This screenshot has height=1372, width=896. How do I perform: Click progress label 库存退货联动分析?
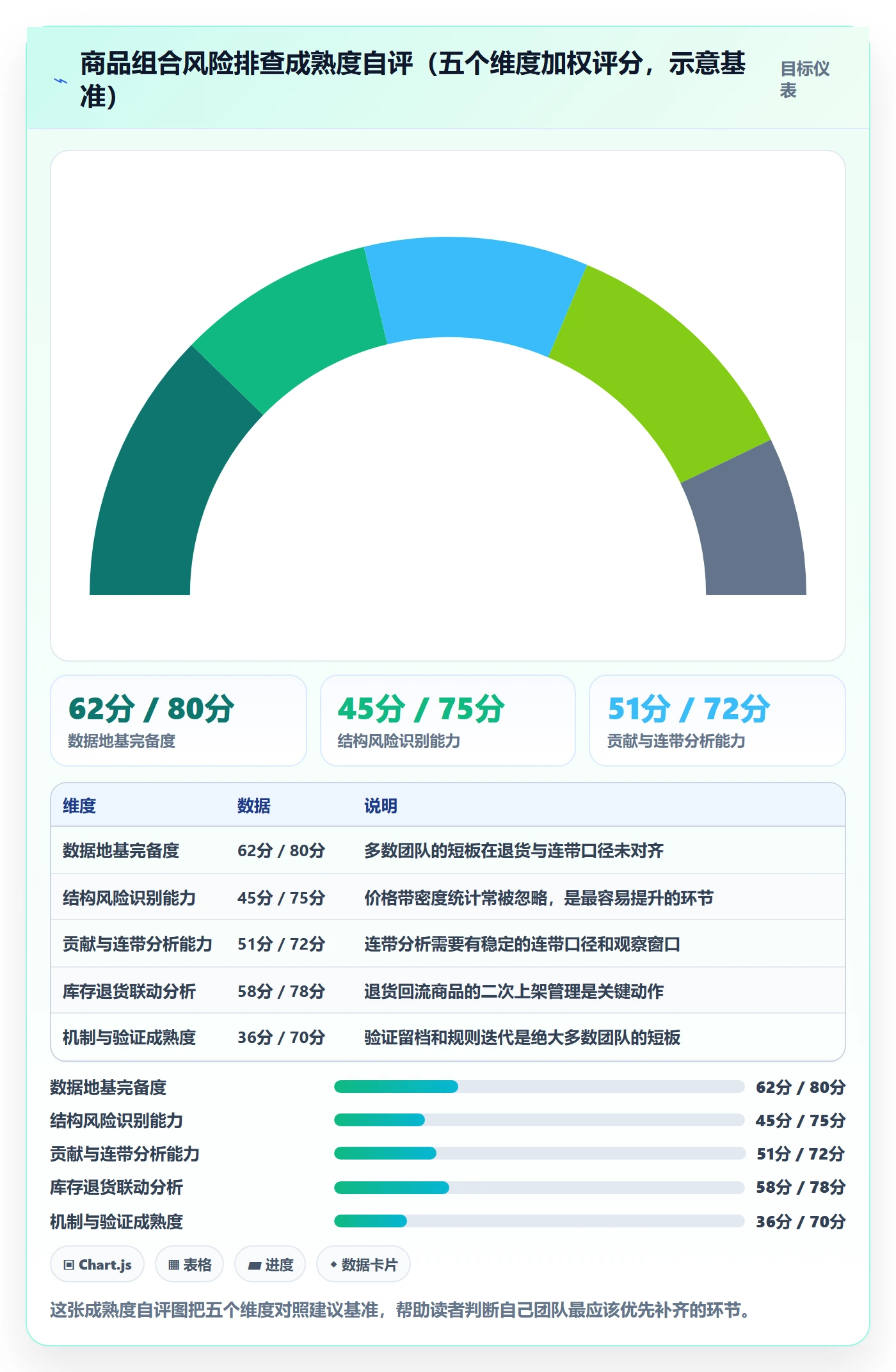(x=116, y=1188)
